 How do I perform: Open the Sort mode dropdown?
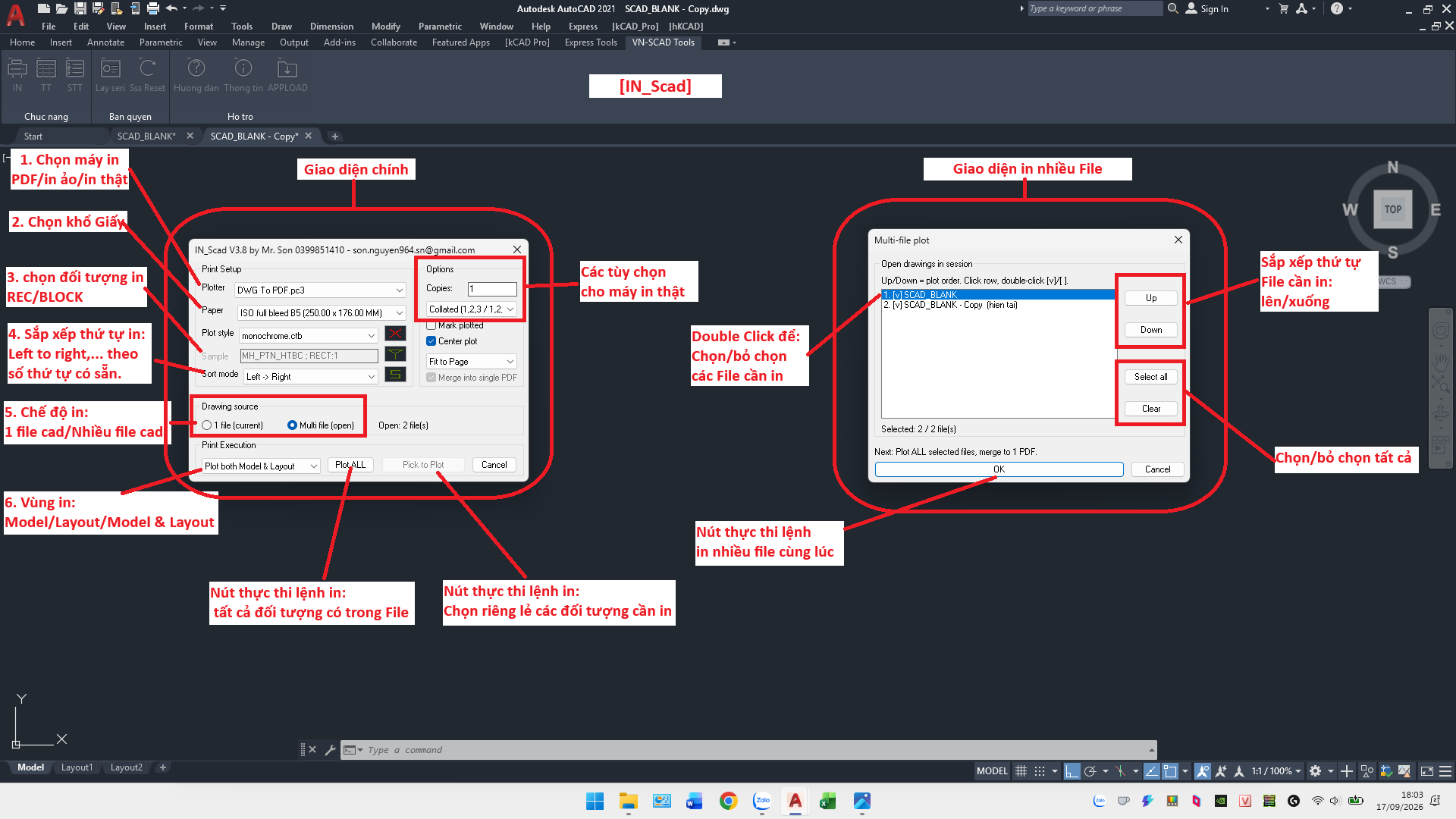pyautogui.click(x=311, y=377)
